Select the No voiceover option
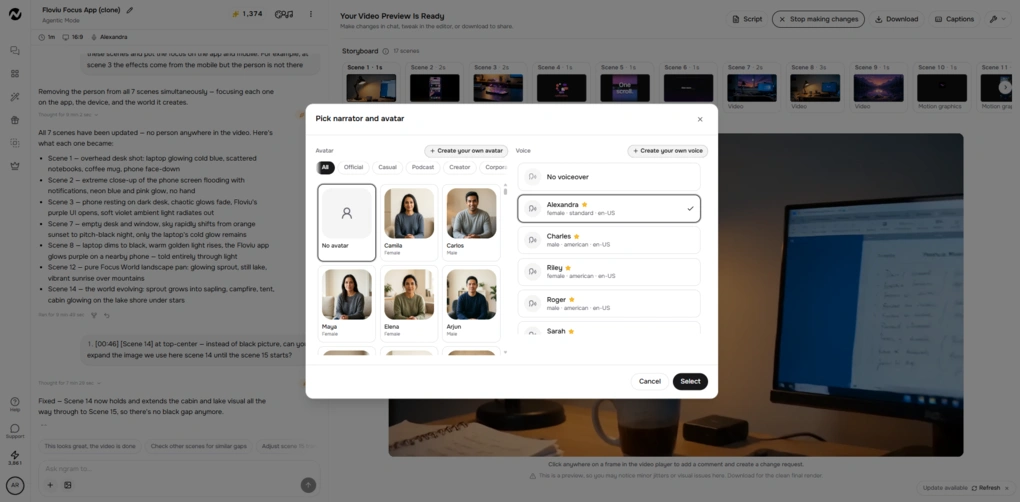Screen dimensions: 1020x502 609,177
